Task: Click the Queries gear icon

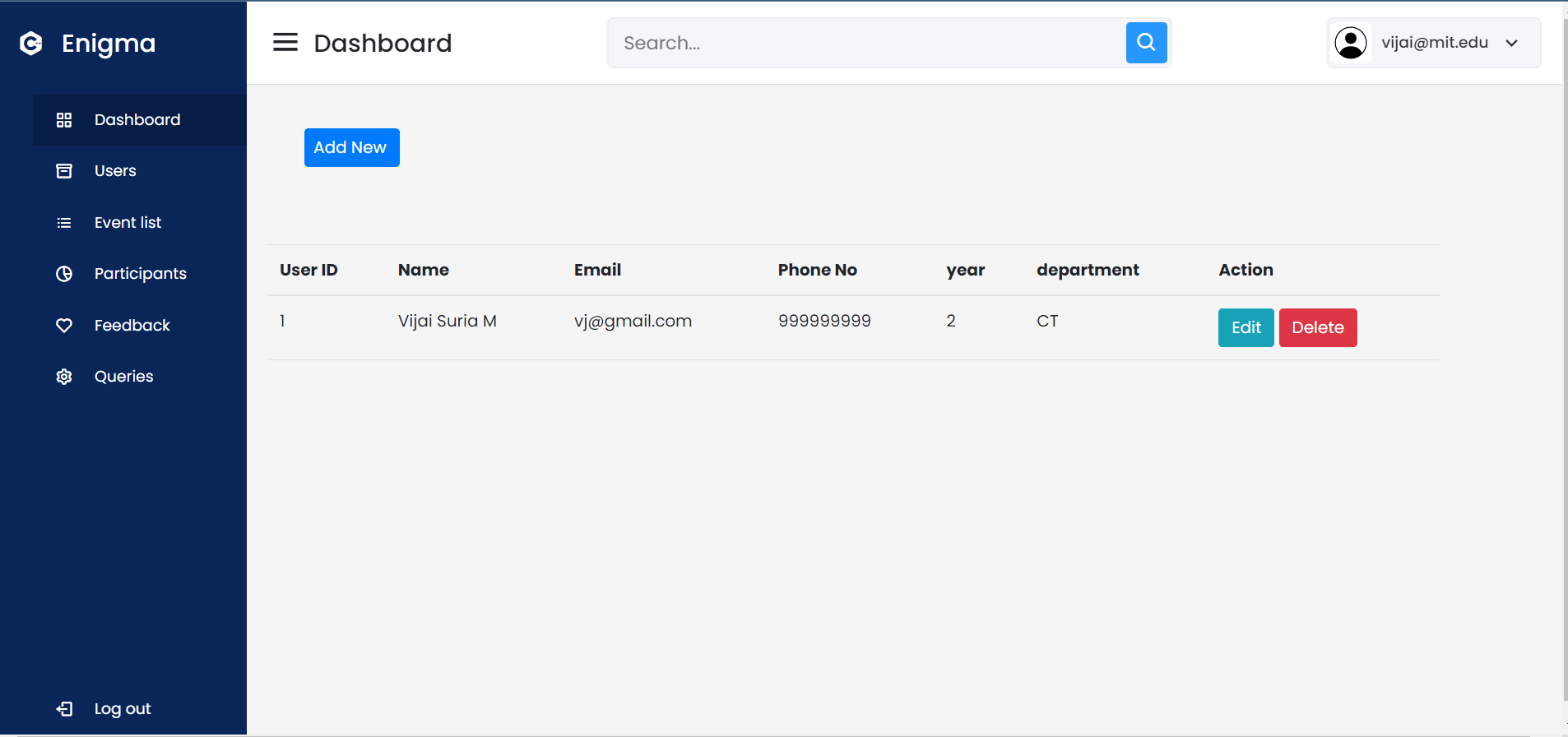Action: pos(64,377)
